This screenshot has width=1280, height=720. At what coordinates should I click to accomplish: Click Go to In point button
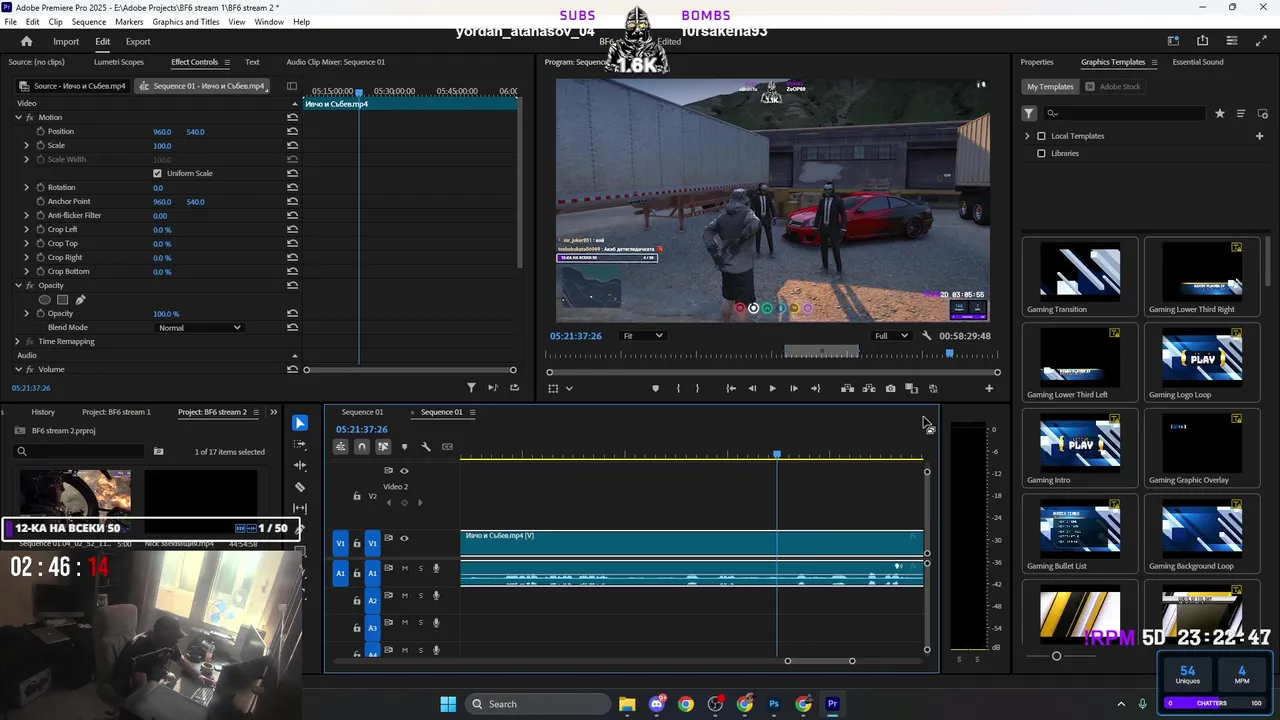click(x=731, y=388)
